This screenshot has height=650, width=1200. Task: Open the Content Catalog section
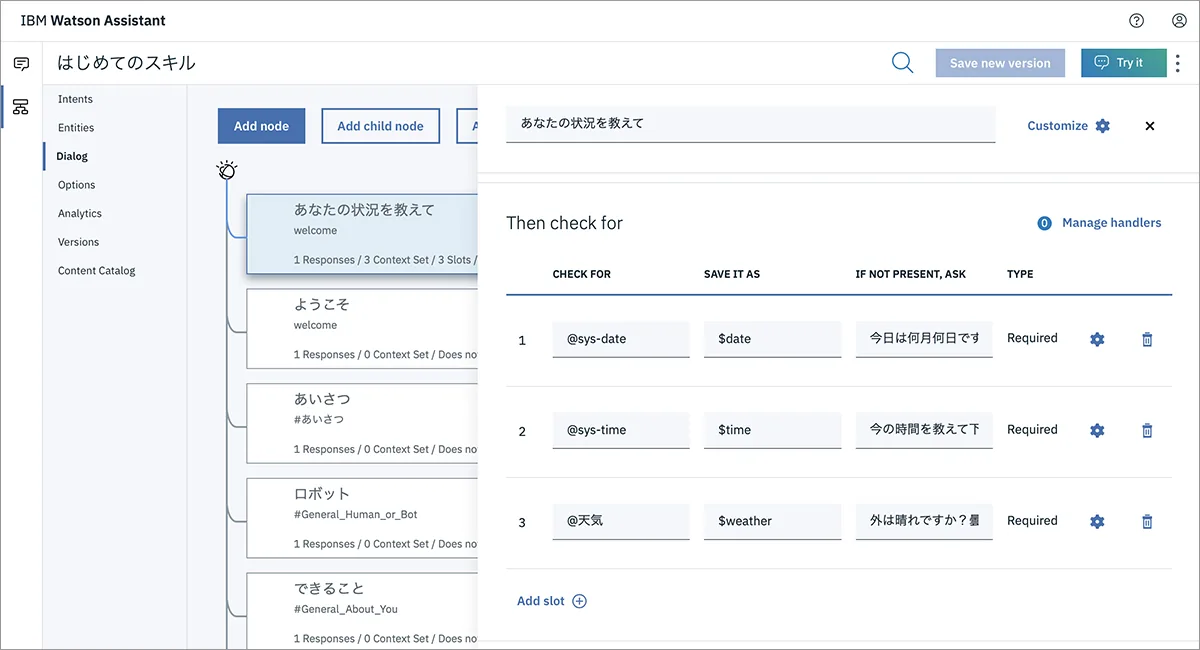pyautogui.click(x=96, y=270)
